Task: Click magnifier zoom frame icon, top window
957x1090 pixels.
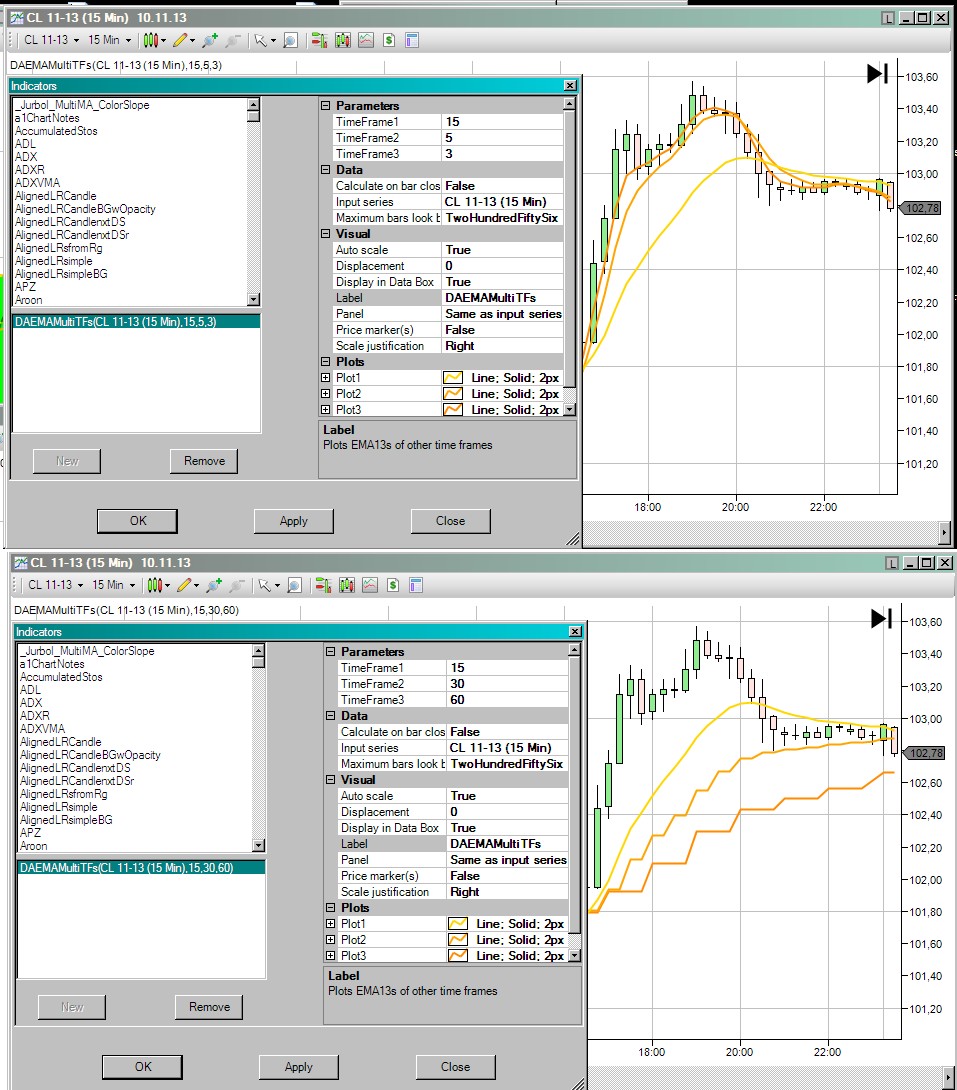Action: tap(291, 40)
